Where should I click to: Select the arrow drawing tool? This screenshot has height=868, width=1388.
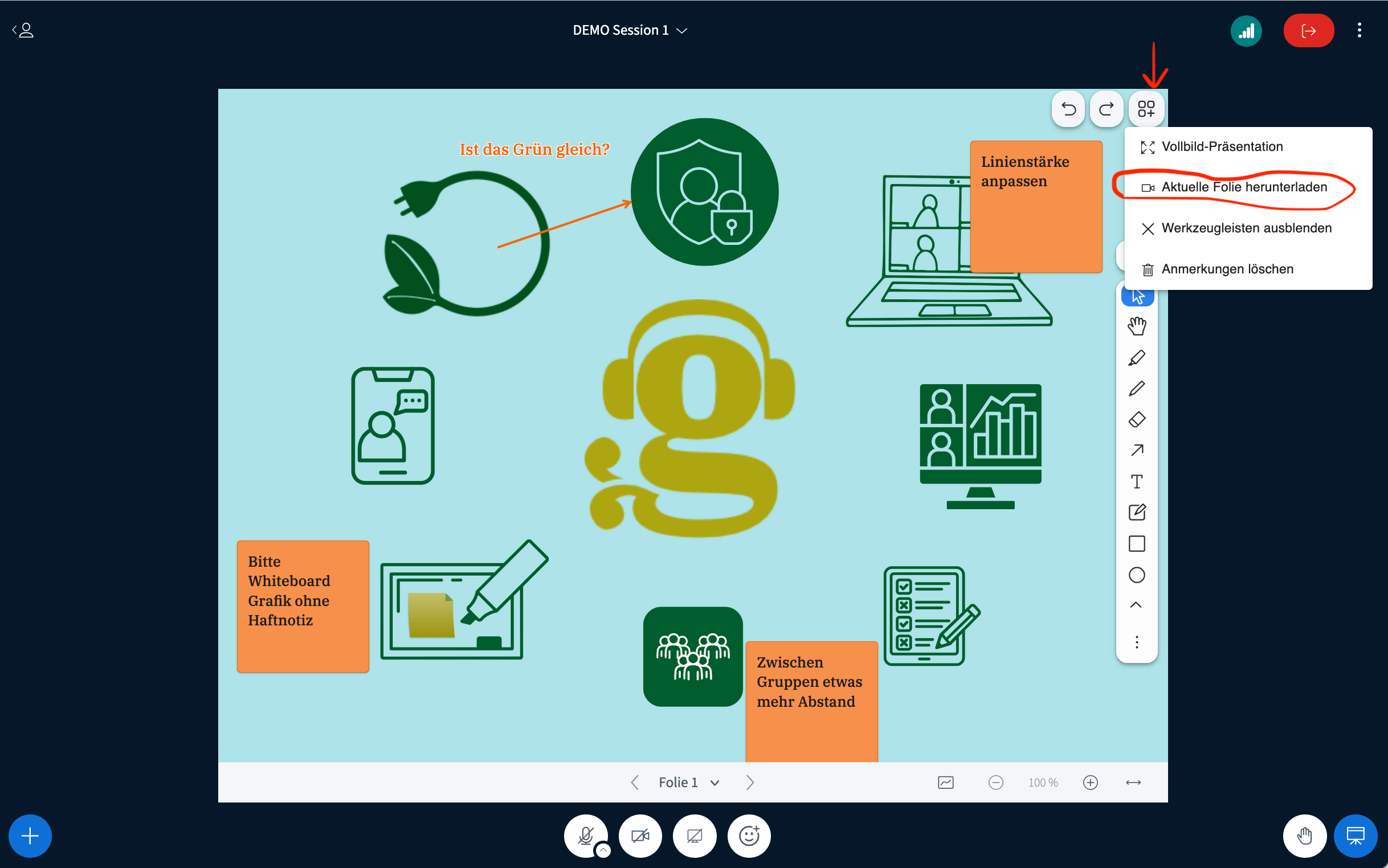[1137, 451]
